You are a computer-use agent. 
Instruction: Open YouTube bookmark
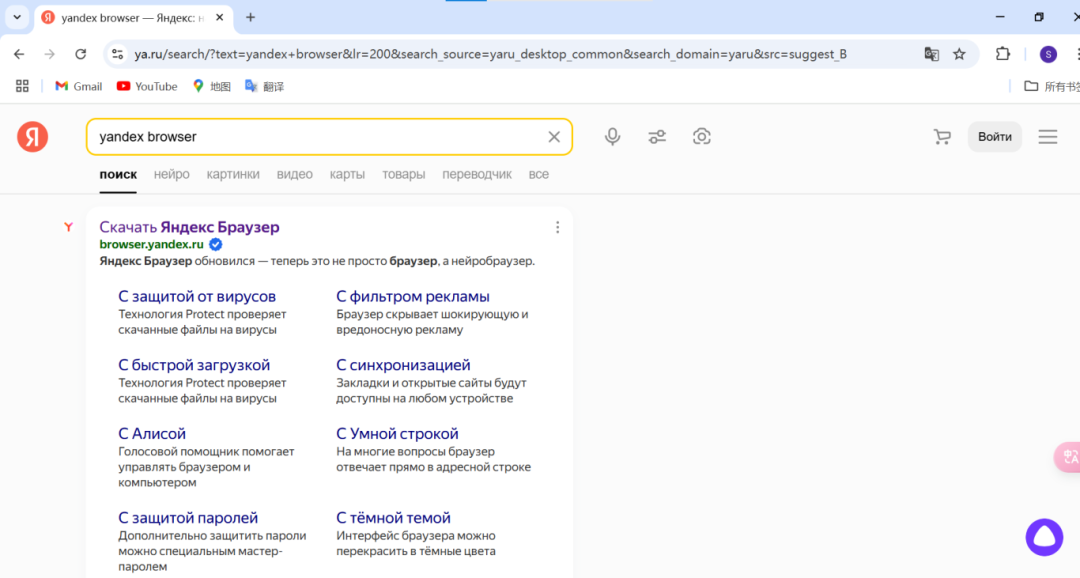(147, 86)
